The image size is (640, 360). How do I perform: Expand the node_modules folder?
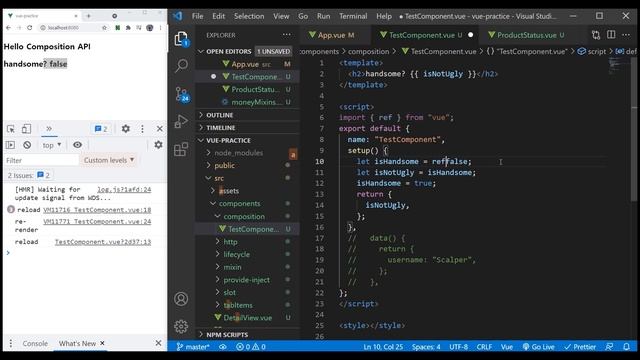[248, 153]
